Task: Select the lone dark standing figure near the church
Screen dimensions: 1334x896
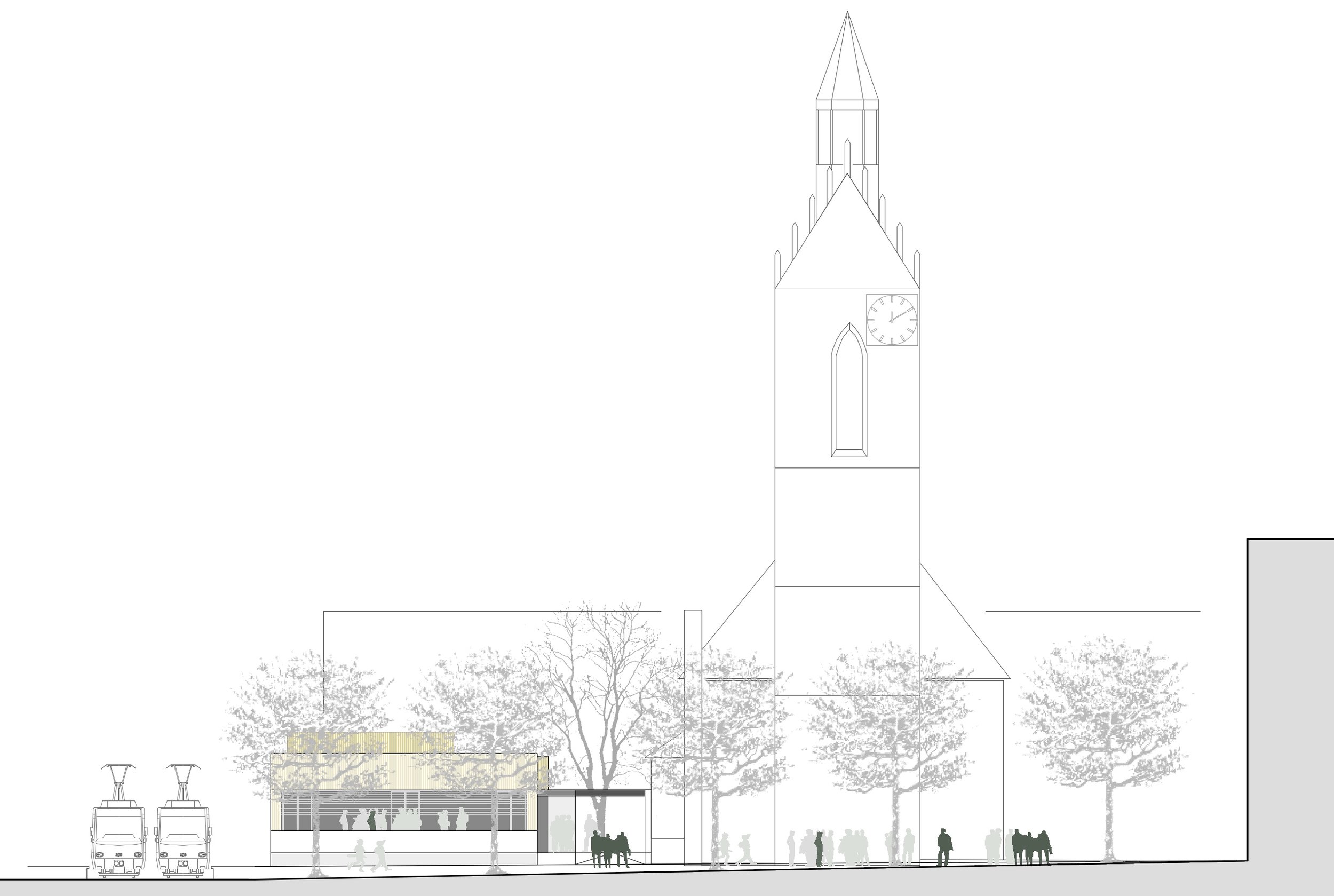Action: (x=944, y=848)
